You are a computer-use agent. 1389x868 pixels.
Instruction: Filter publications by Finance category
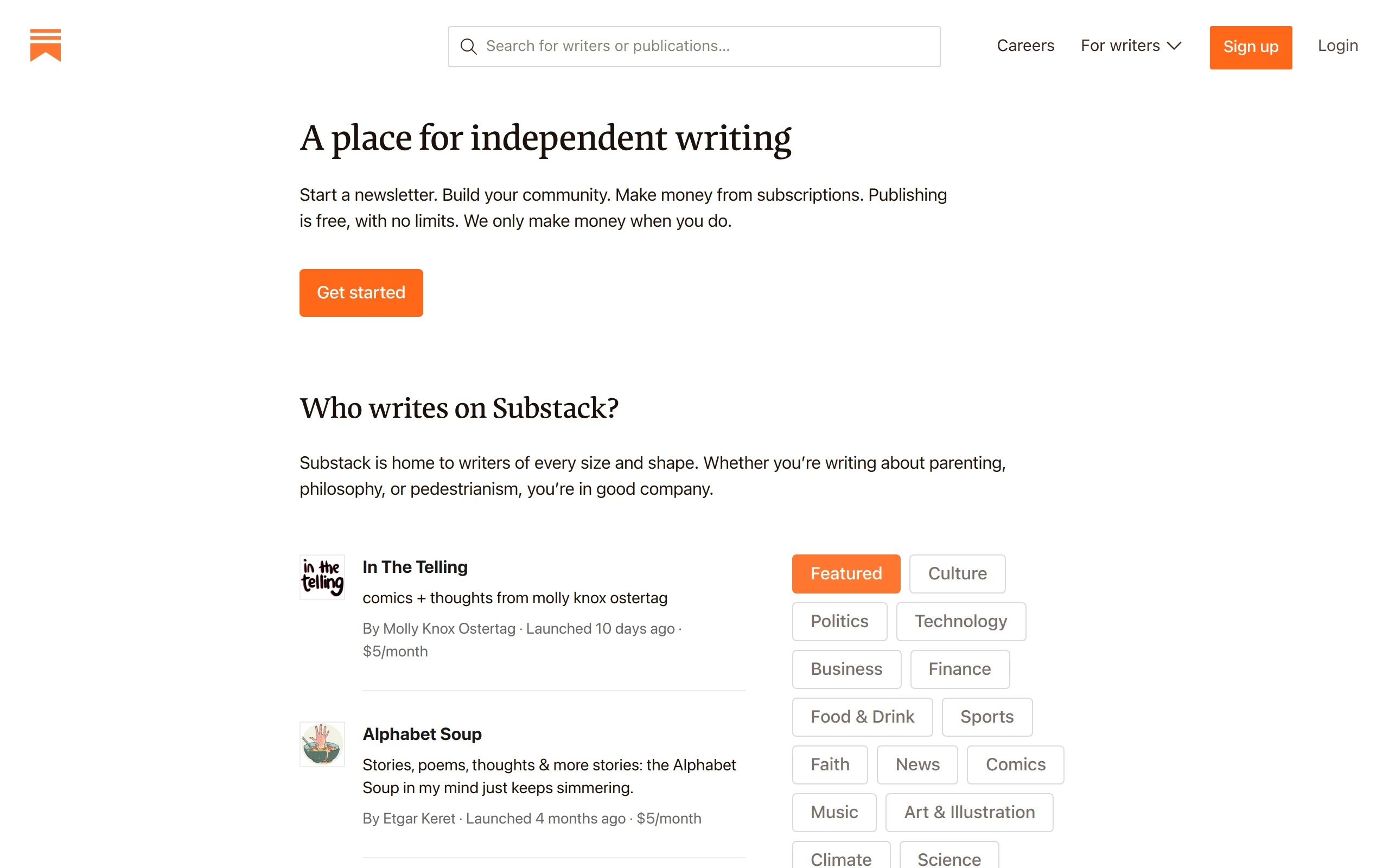(959, 669)
